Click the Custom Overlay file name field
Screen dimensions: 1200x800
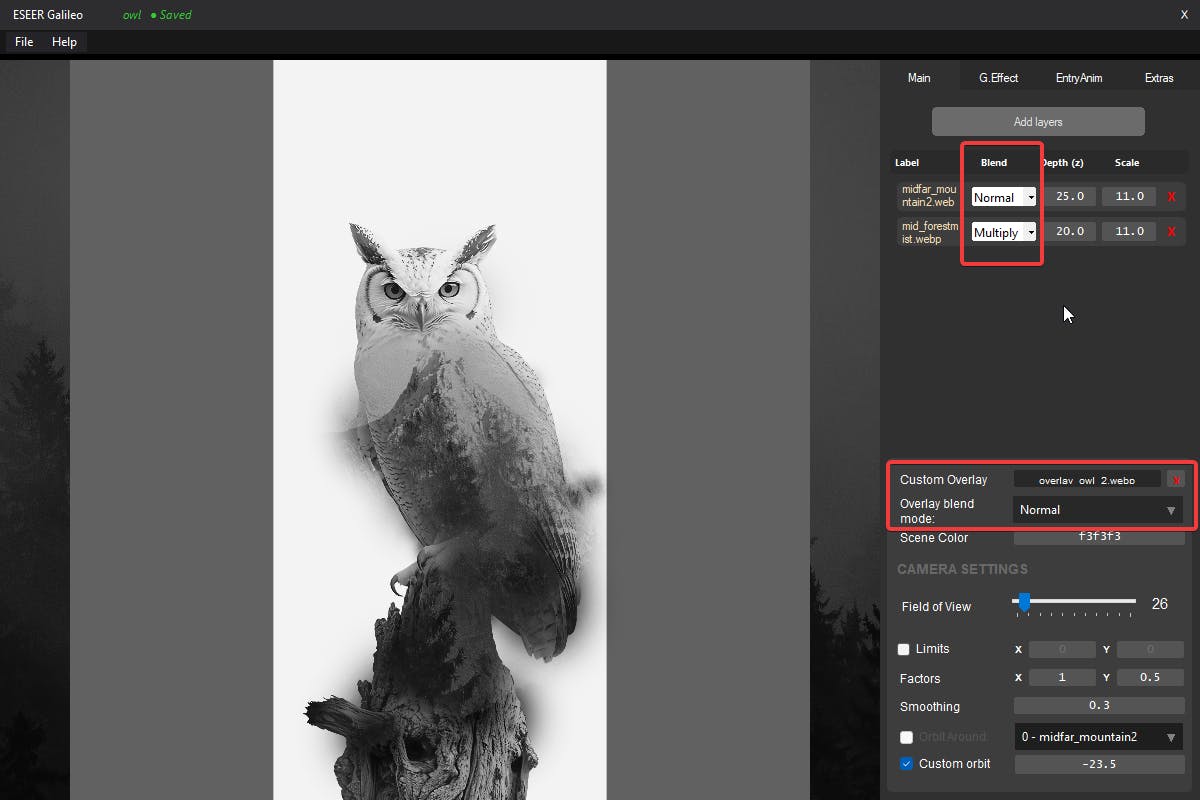(1087, 480)
